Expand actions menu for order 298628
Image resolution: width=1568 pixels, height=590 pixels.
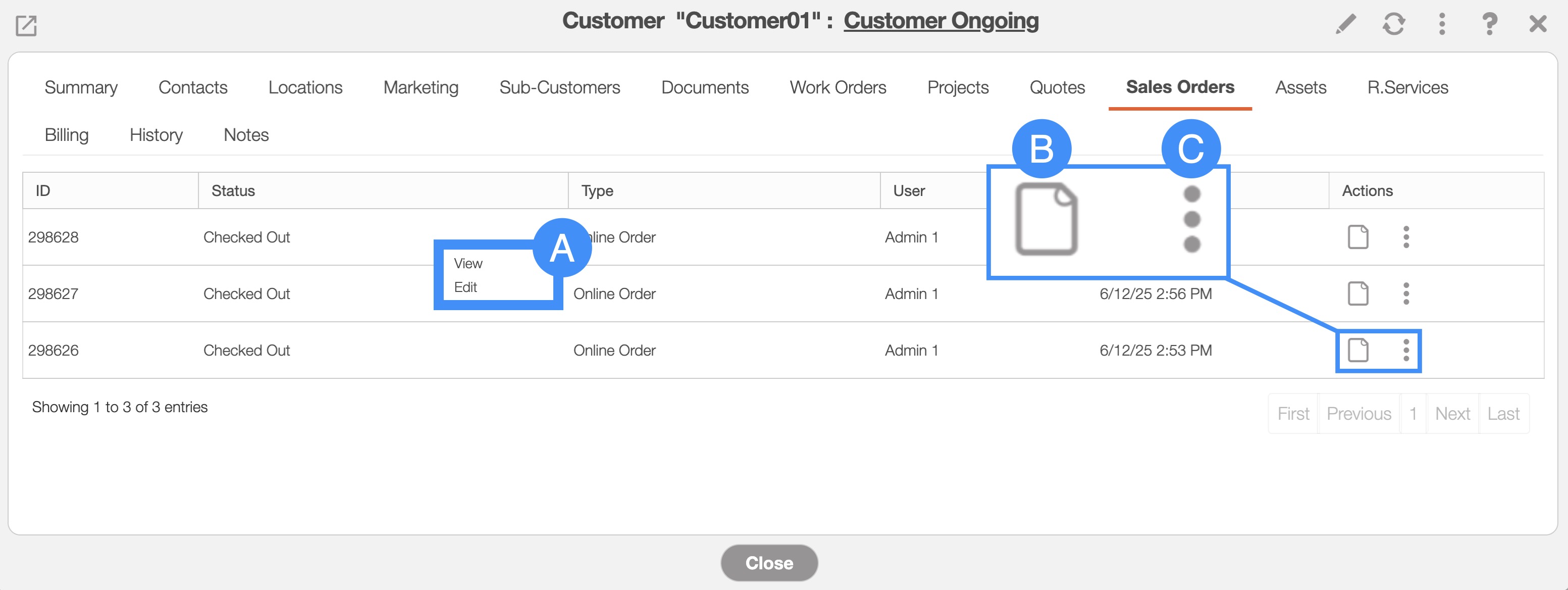(x=1405, y=237)
